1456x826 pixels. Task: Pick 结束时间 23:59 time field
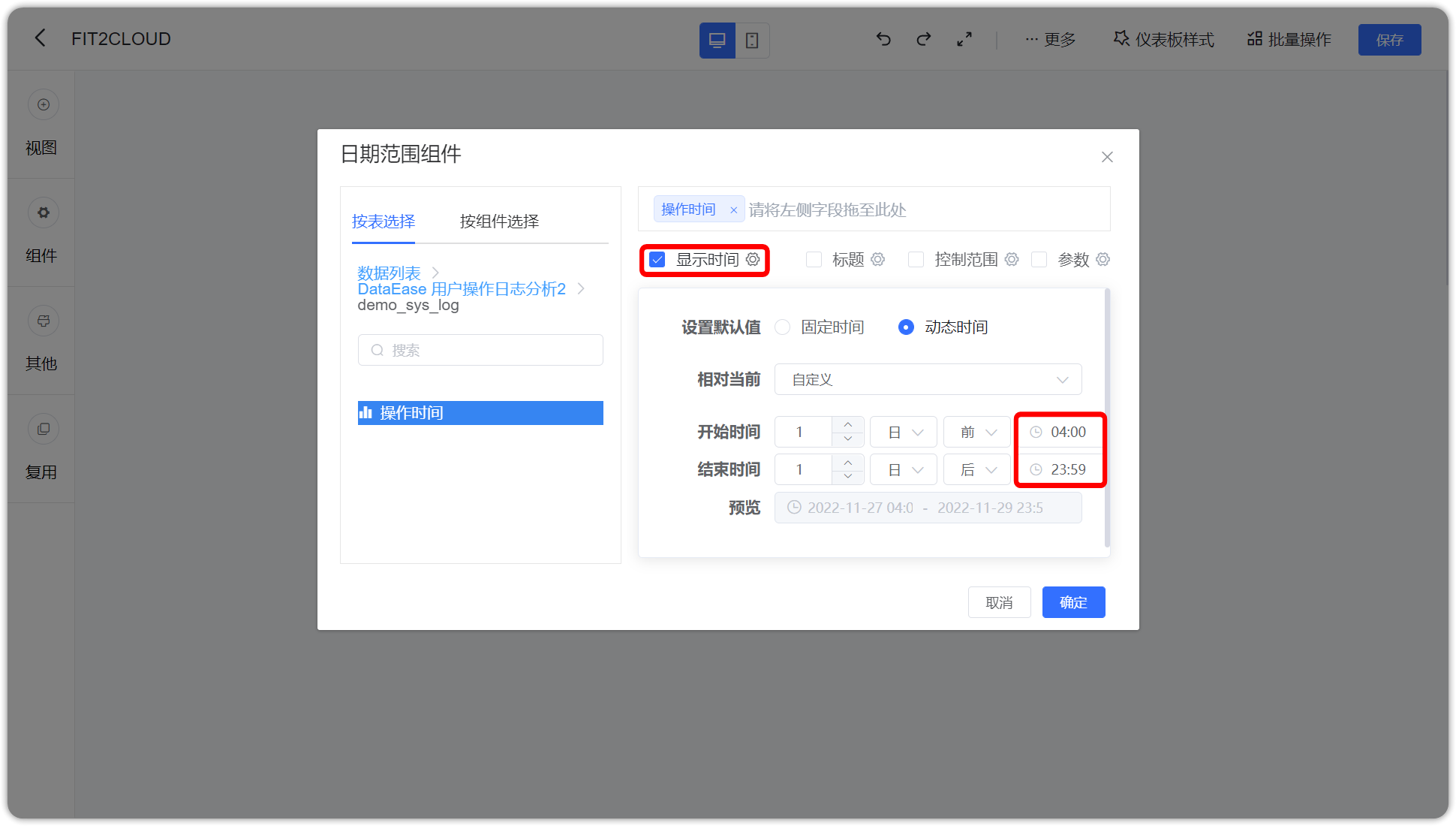tap(1060, 469)
